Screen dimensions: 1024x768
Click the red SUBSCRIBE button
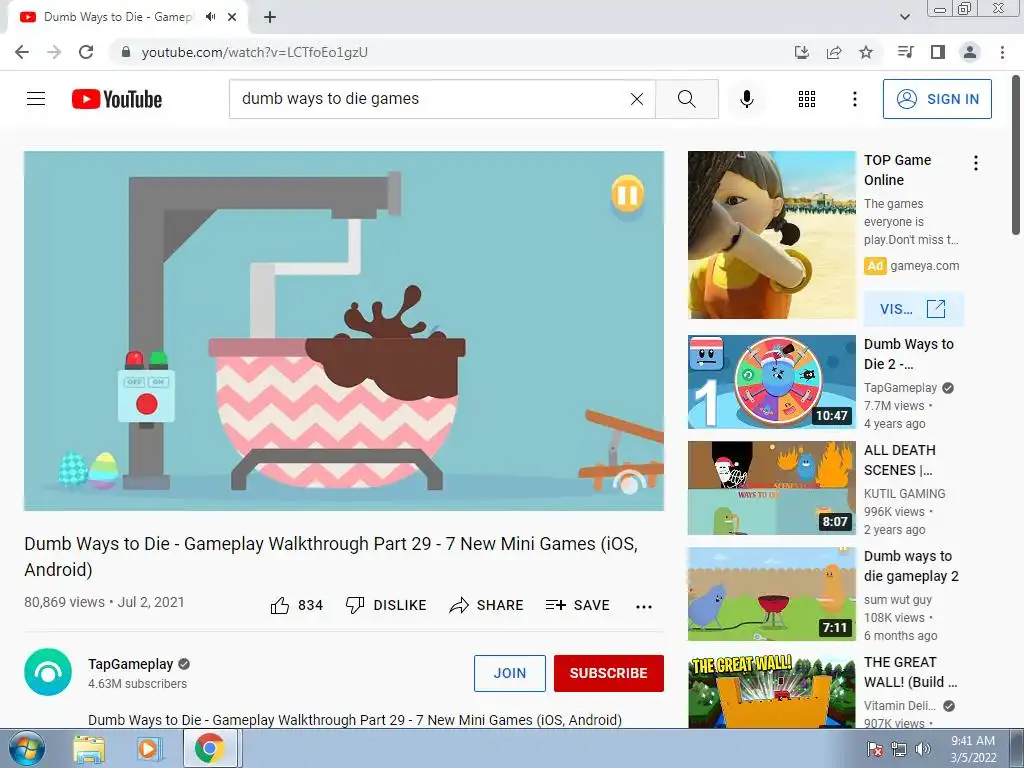click(x=609, y=673)
